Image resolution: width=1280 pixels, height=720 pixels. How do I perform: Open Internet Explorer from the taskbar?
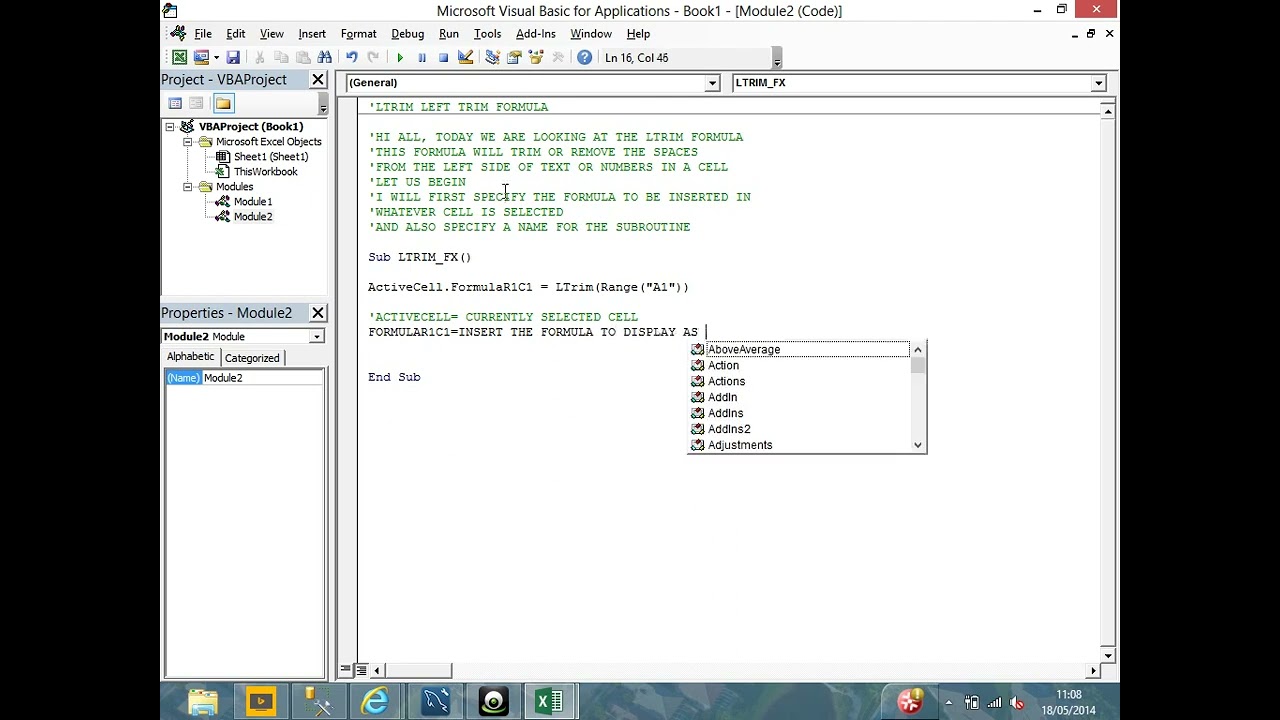pos(376,702)
